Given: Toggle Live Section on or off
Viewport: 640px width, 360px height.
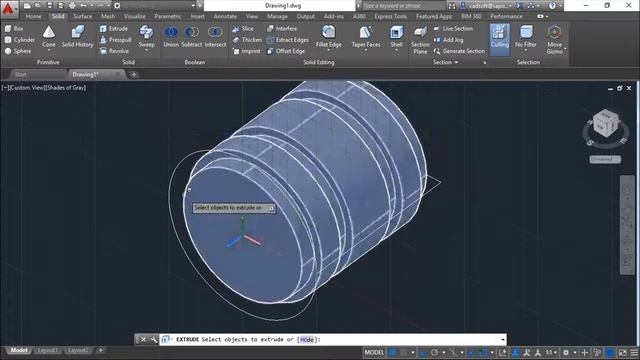Looking at the screenshot, I should click(x=453, y=29).
